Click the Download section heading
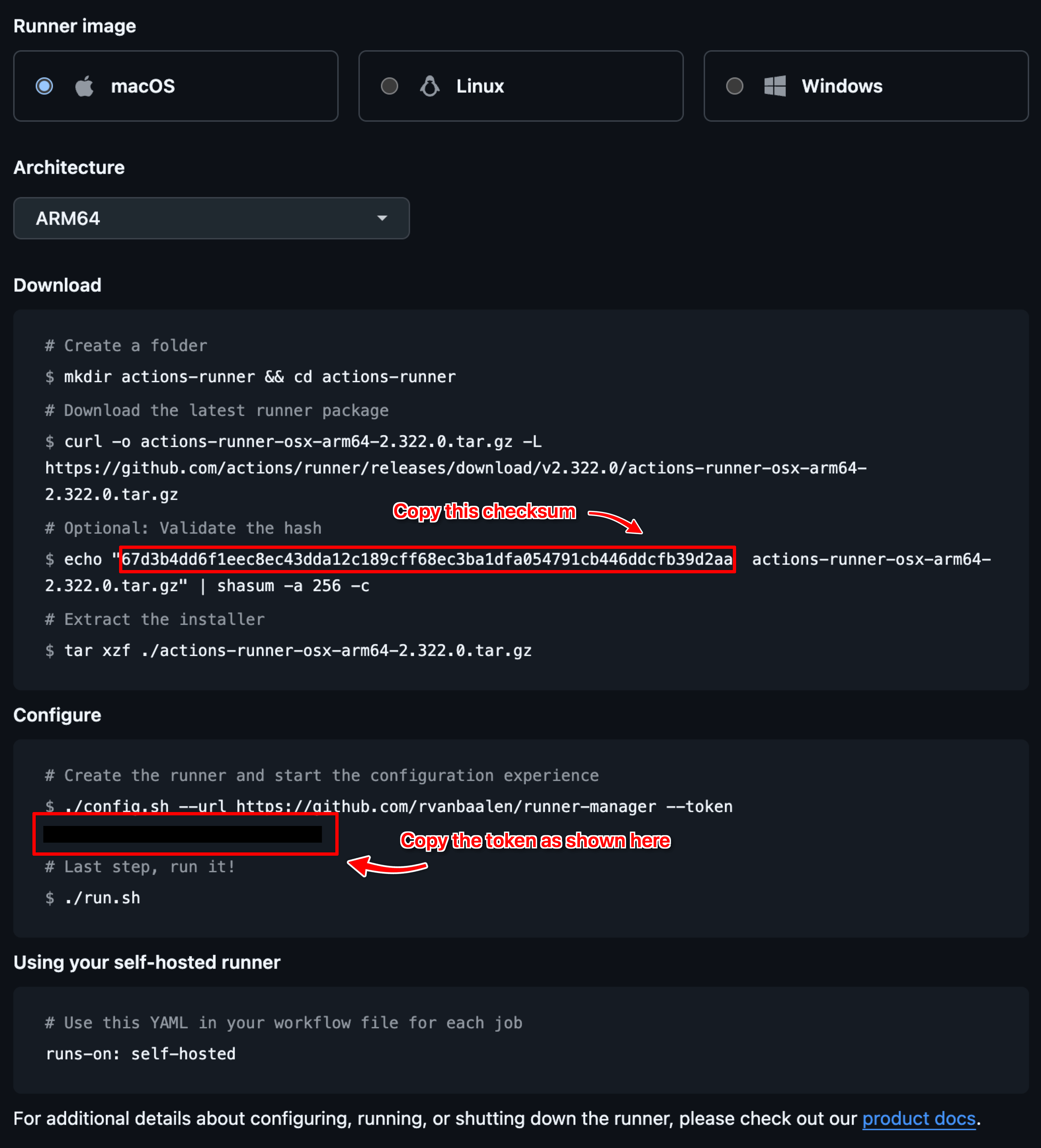This screenshot has width=1041, height=1148. tap(57, 285)
